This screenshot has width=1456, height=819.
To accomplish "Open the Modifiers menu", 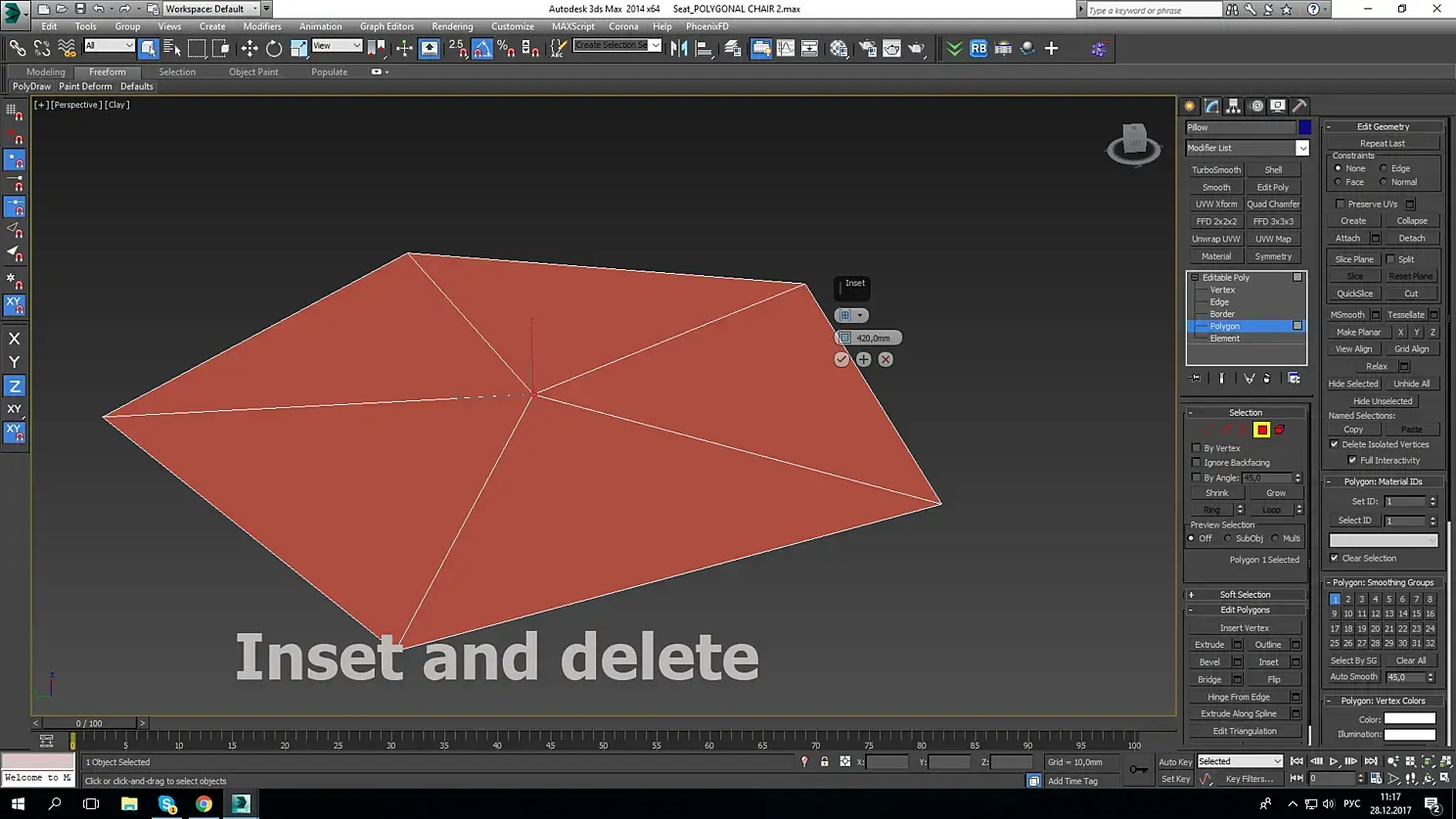I will 261,26.
